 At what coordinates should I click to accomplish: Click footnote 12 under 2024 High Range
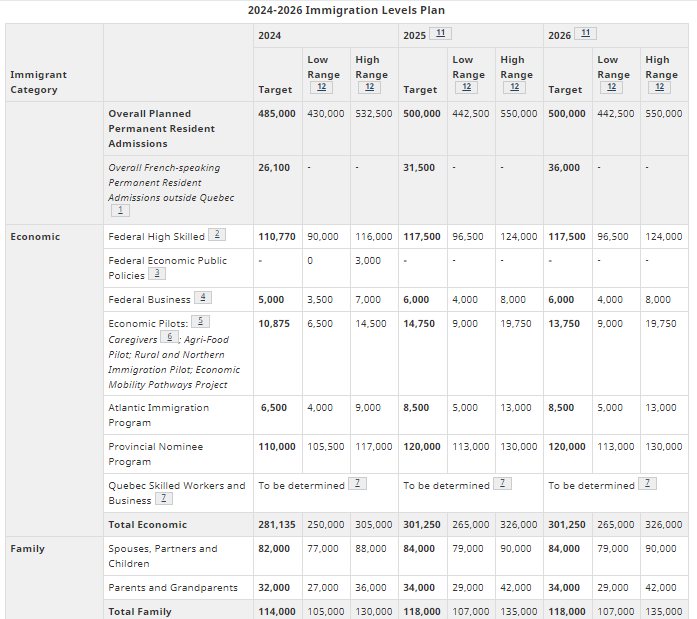point(371,88)
